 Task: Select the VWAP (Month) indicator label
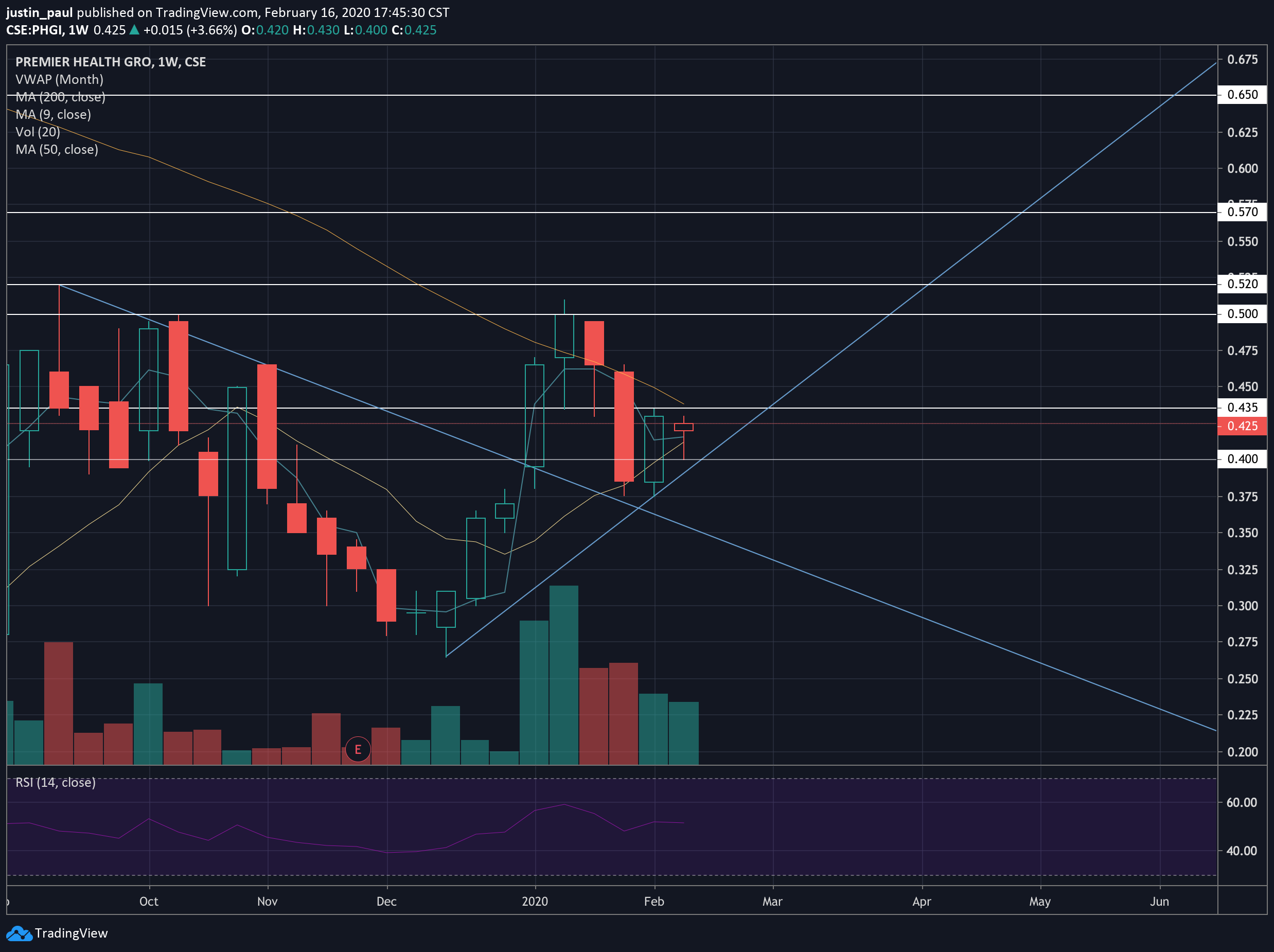click(59, 79)
